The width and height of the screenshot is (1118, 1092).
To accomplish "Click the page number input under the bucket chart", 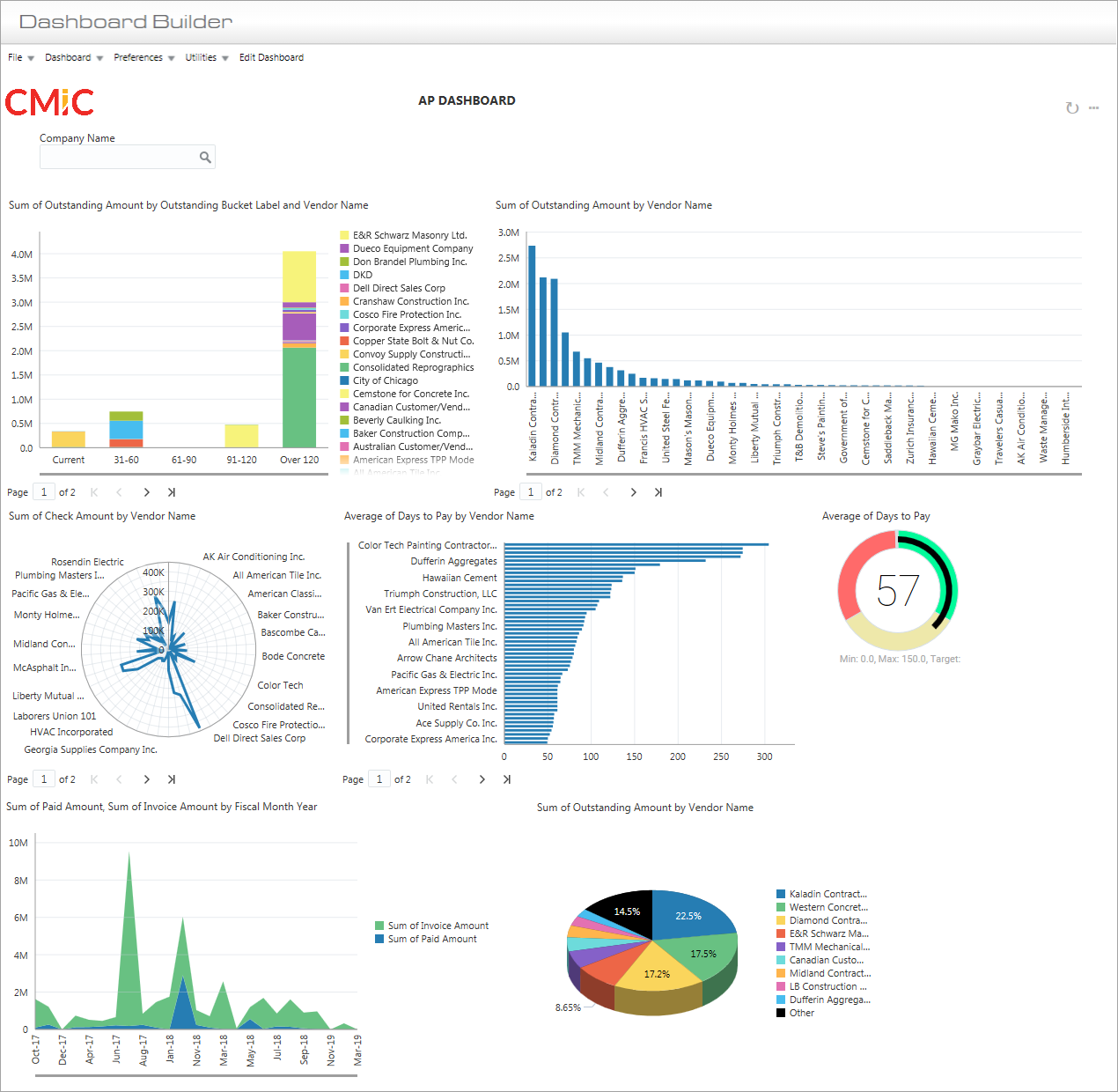I will [x=44, y=491].
